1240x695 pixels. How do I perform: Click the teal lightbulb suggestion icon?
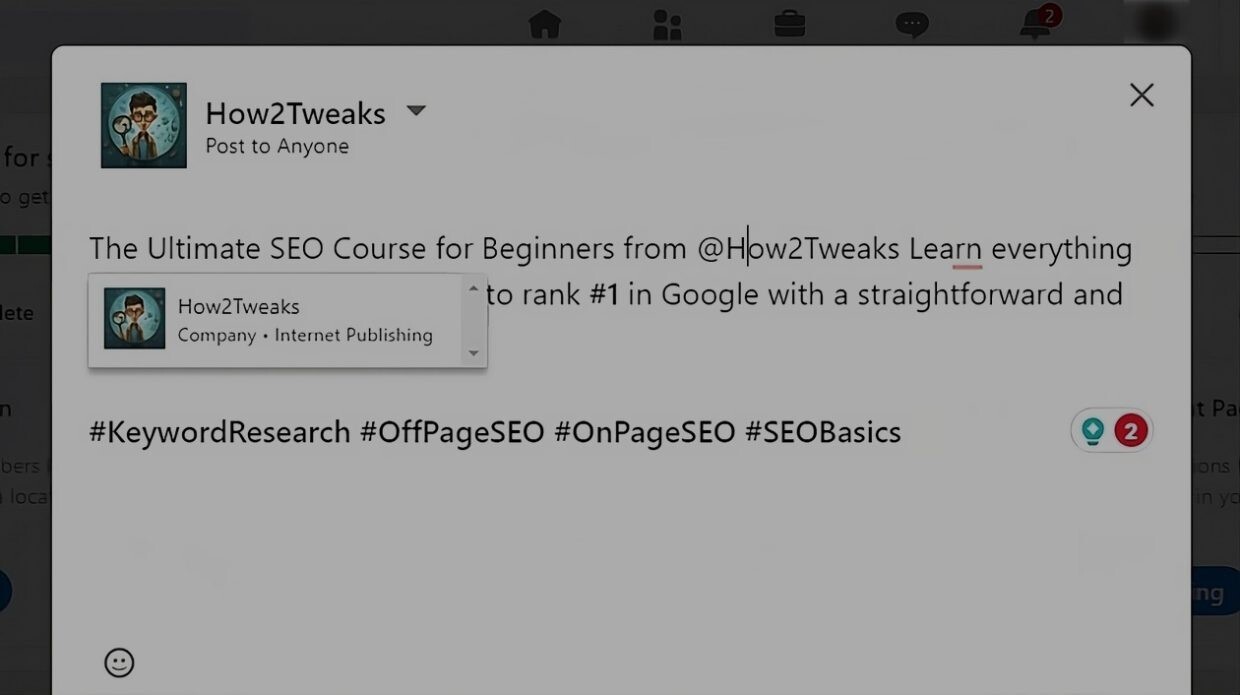[x=1093, y=431]
